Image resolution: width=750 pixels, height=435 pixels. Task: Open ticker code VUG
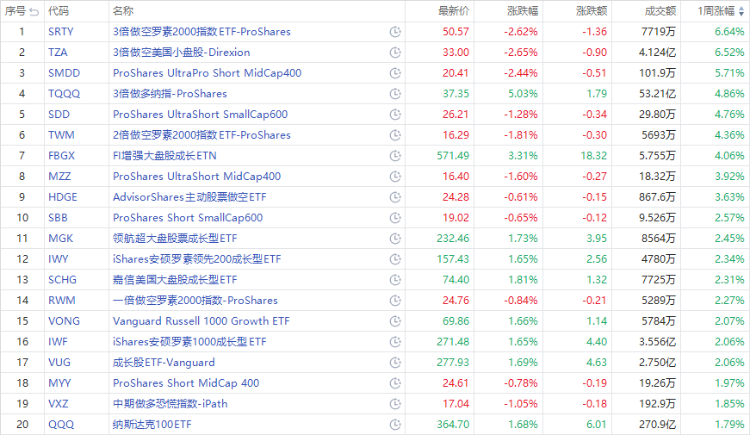59,362
